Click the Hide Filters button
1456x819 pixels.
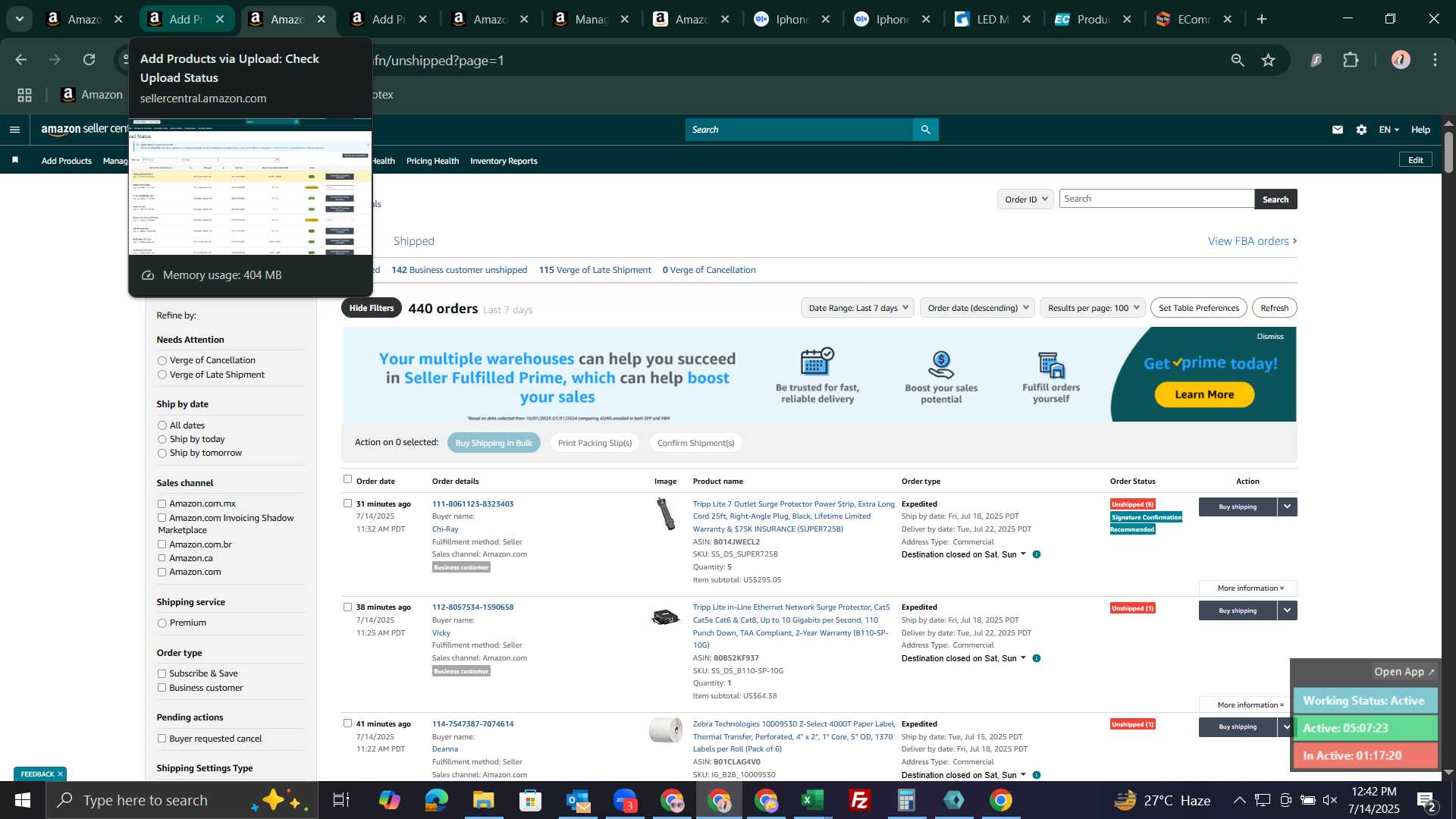372,308
